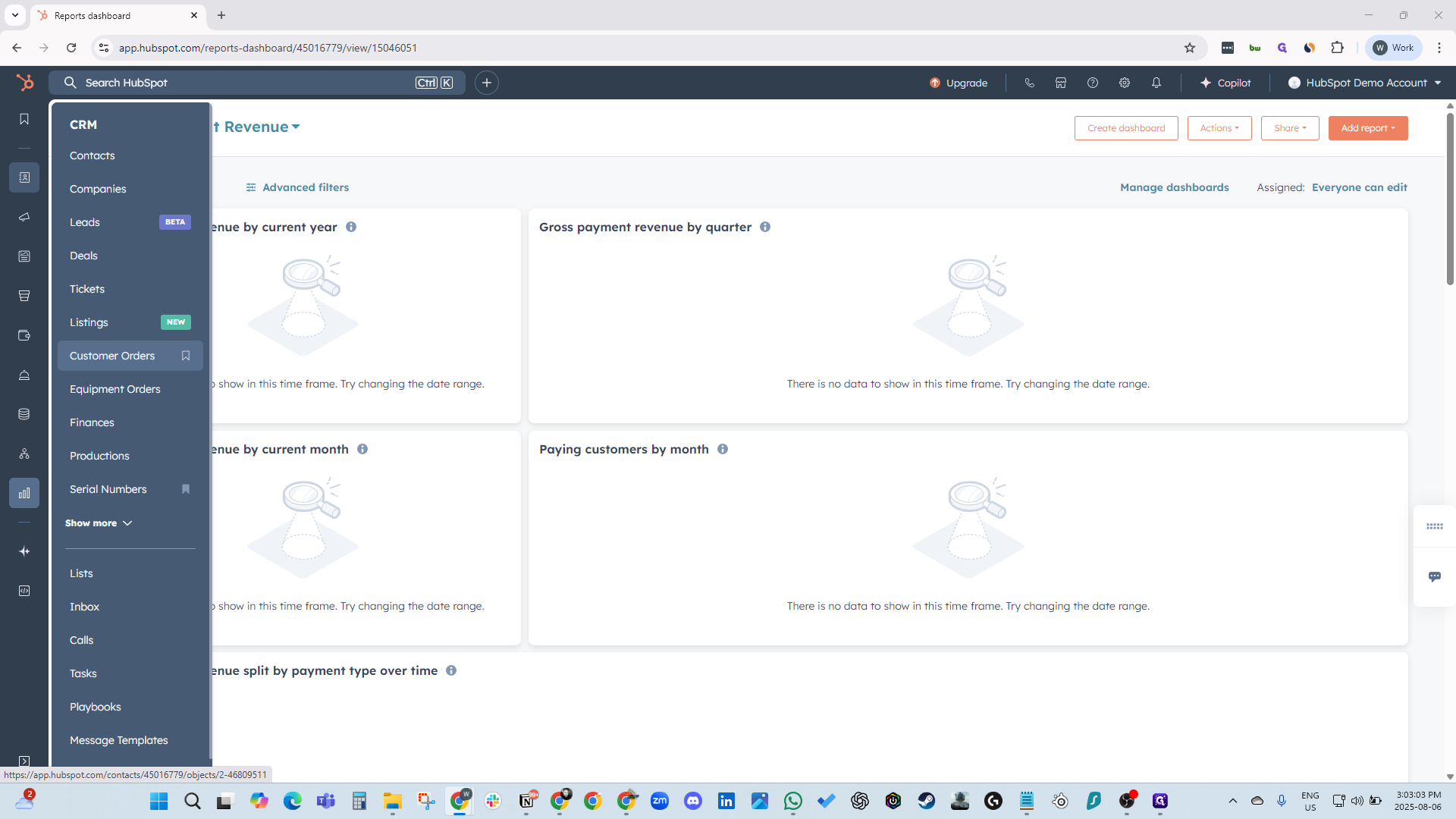Open the Bookmarks icon at sidebar top
This screenshot has height=819, width=1456.
(24, 118)
